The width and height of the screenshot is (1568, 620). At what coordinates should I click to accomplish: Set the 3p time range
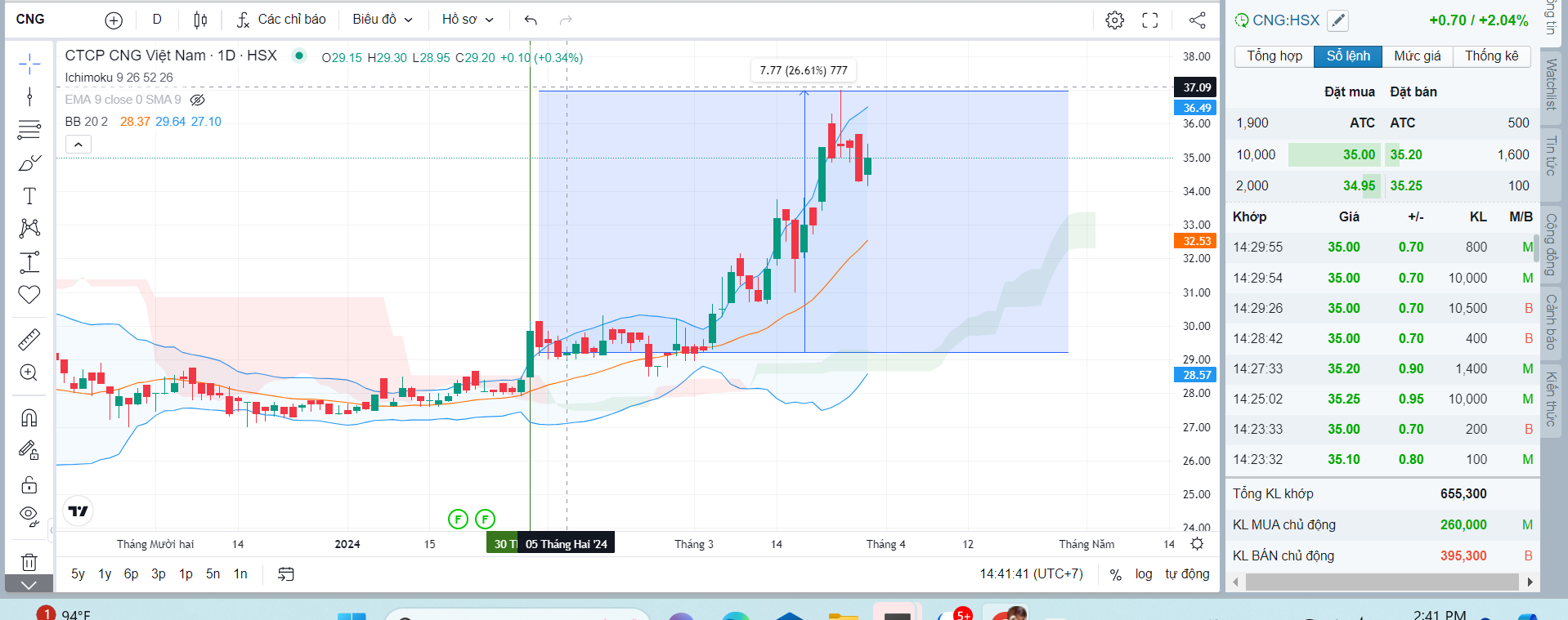coord(159,573)
